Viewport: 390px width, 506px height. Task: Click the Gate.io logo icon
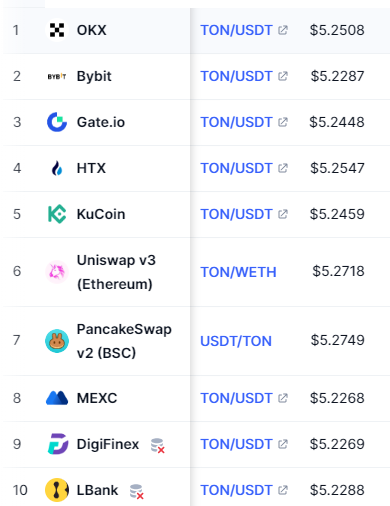[x=57, y=122]
